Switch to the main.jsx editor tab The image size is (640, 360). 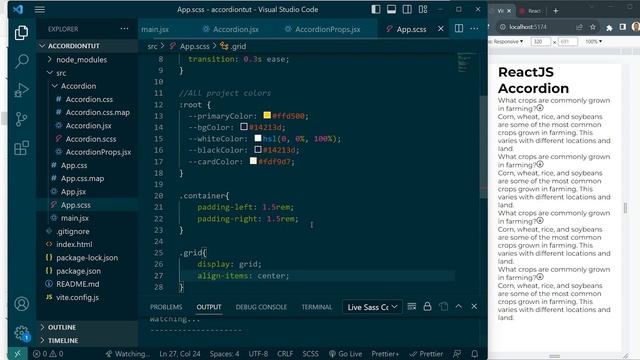[x=155, y=29]
